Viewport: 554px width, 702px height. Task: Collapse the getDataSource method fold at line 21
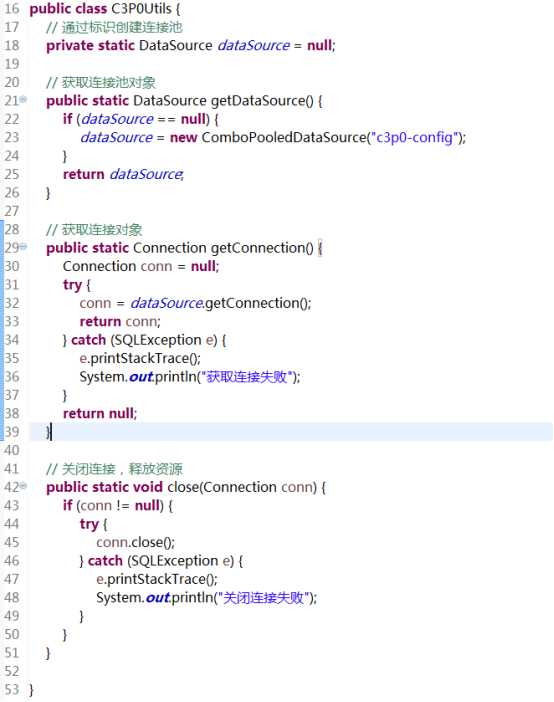point(23,99)
